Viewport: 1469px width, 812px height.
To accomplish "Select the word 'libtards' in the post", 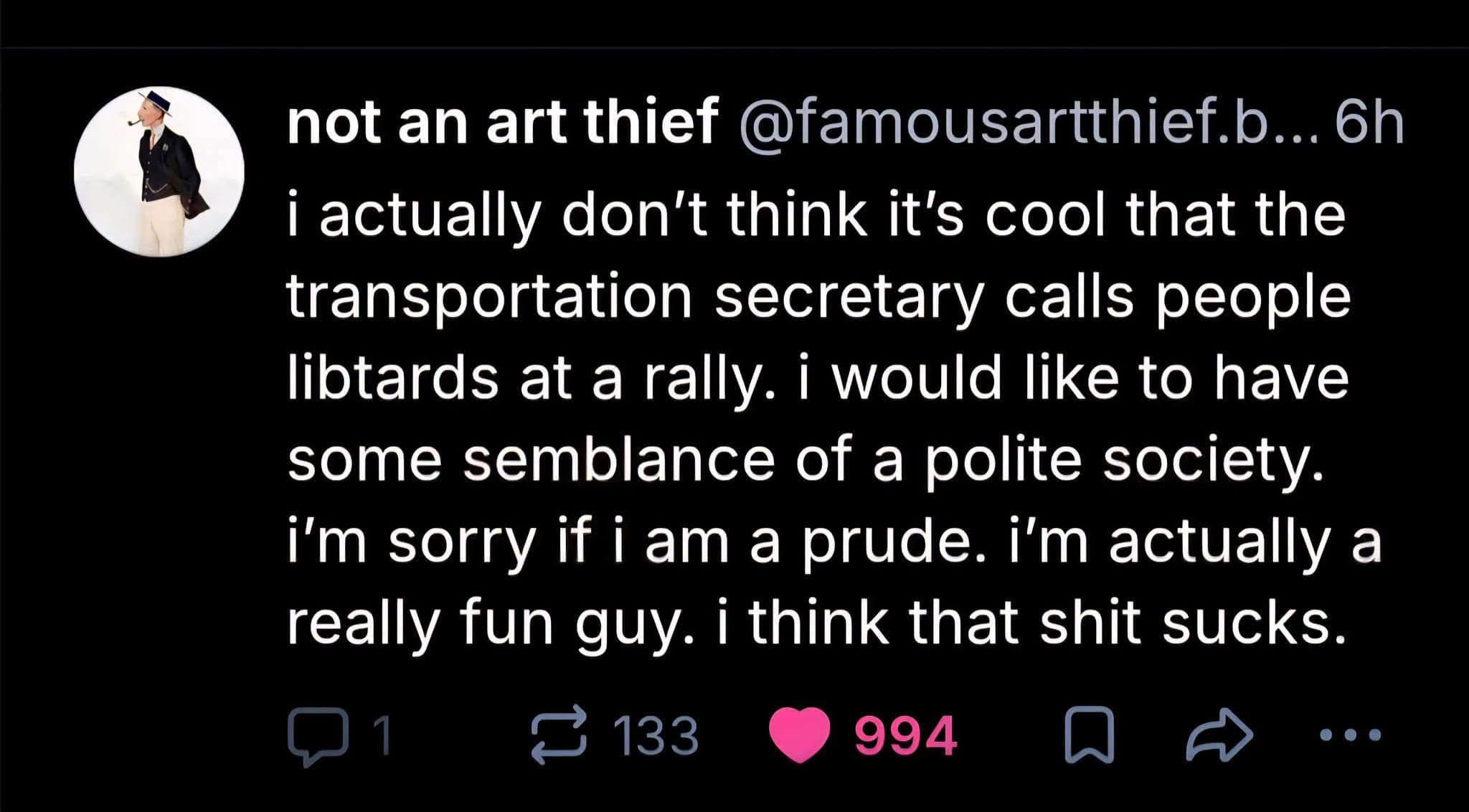I will click(393, 378).
